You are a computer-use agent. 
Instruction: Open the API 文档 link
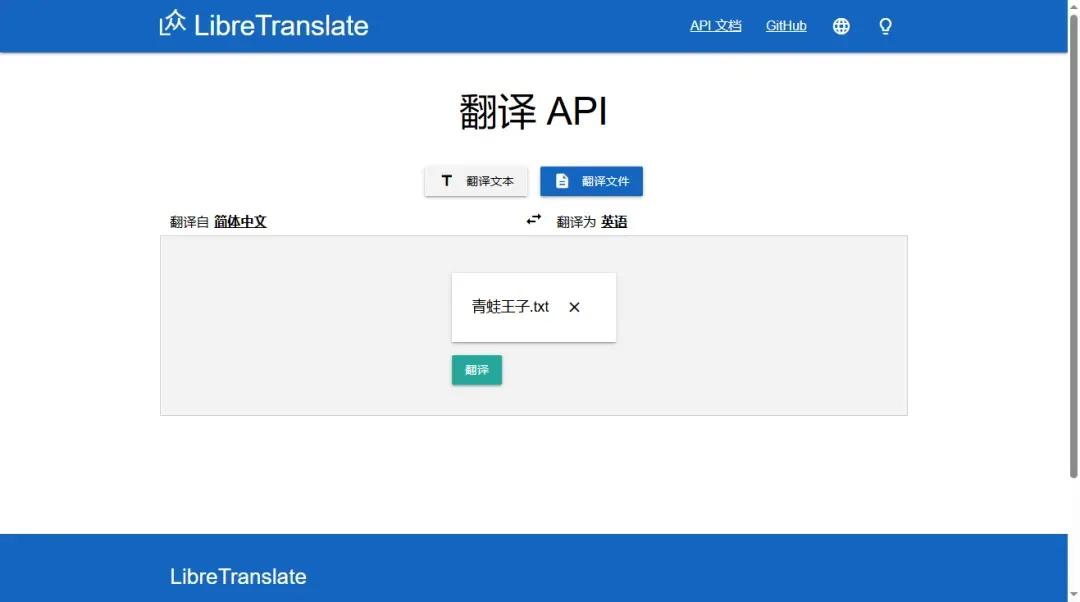click(x=716, y=26)
